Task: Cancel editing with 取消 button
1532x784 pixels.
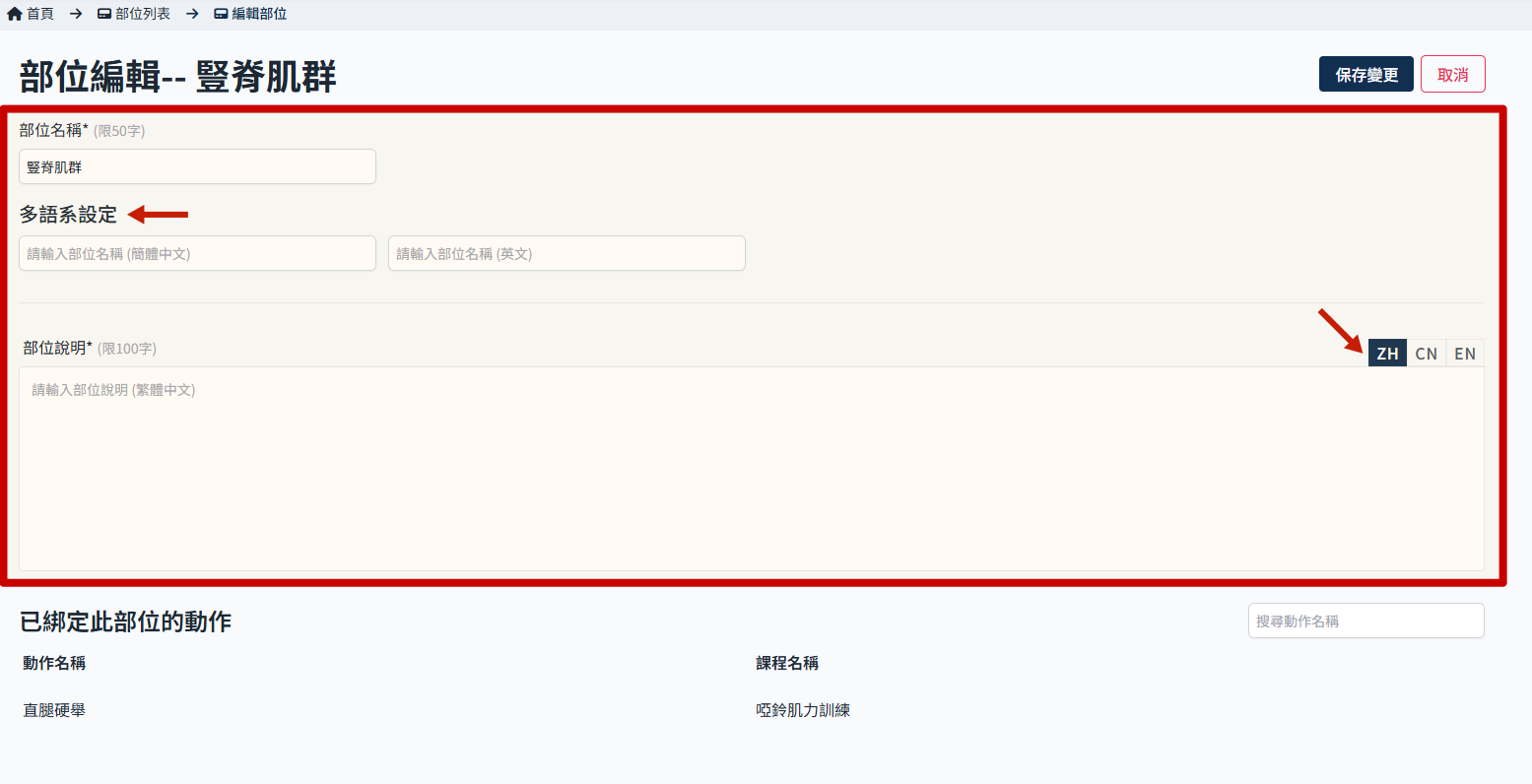Action: (x=1453, y=75)
